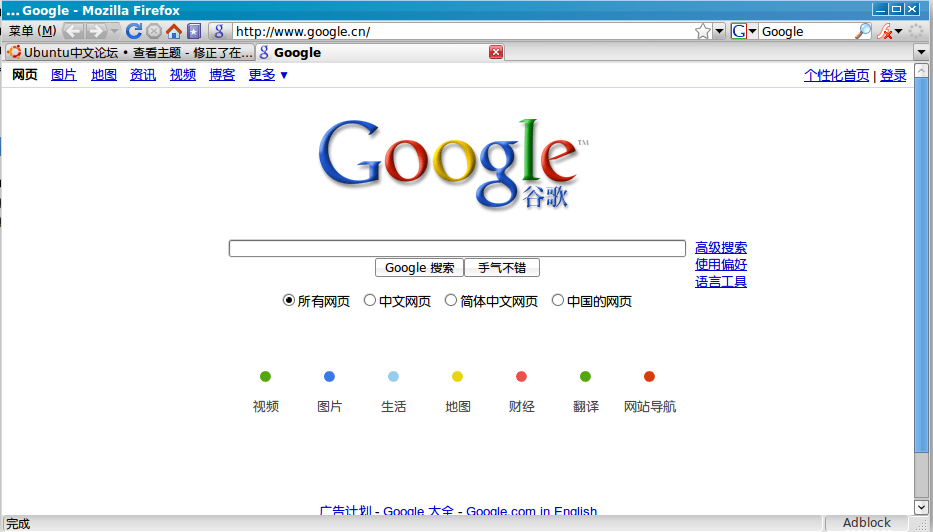Viewport: 933px width, 532px height.
Task: Open the 使用偏好 link
Action: [721, 264]
